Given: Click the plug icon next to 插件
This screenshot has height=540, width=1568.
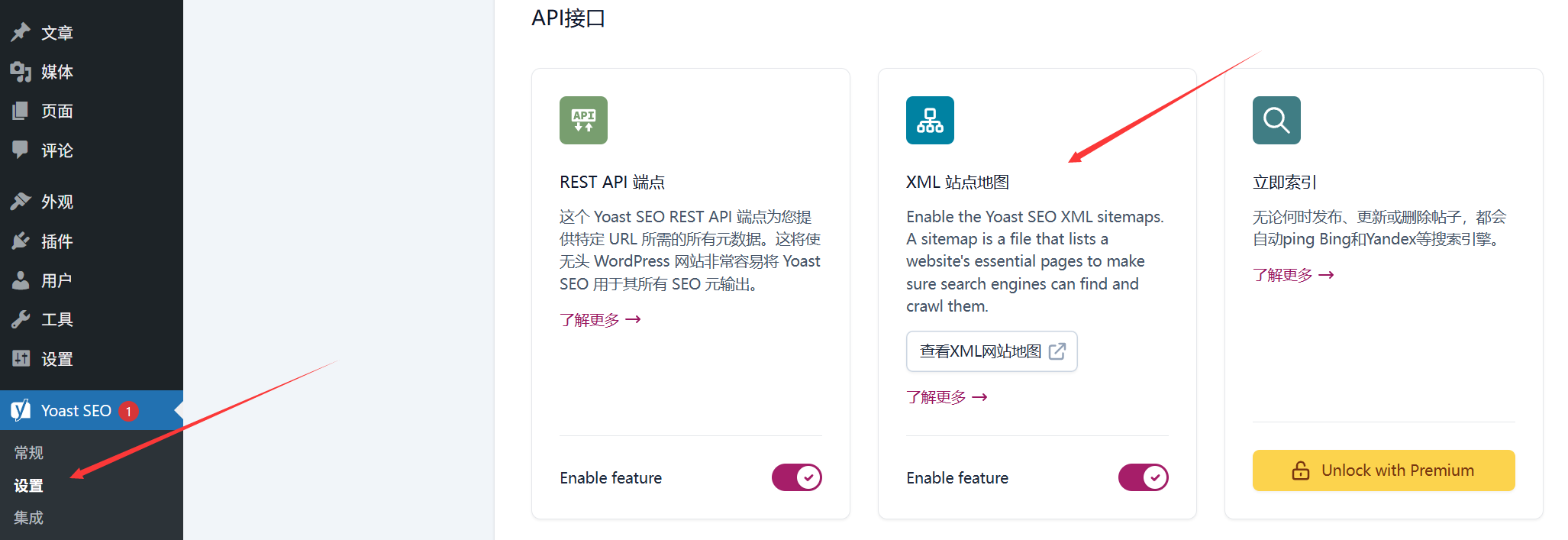Looking at the screenshot, I should [21, 241].
